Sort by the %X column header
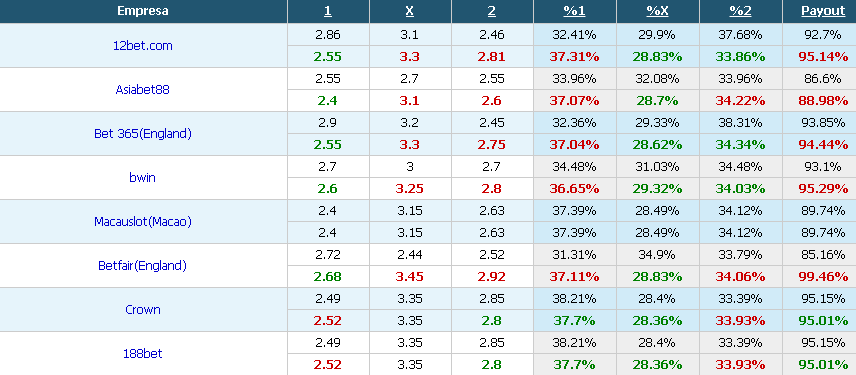 [657, 11]
